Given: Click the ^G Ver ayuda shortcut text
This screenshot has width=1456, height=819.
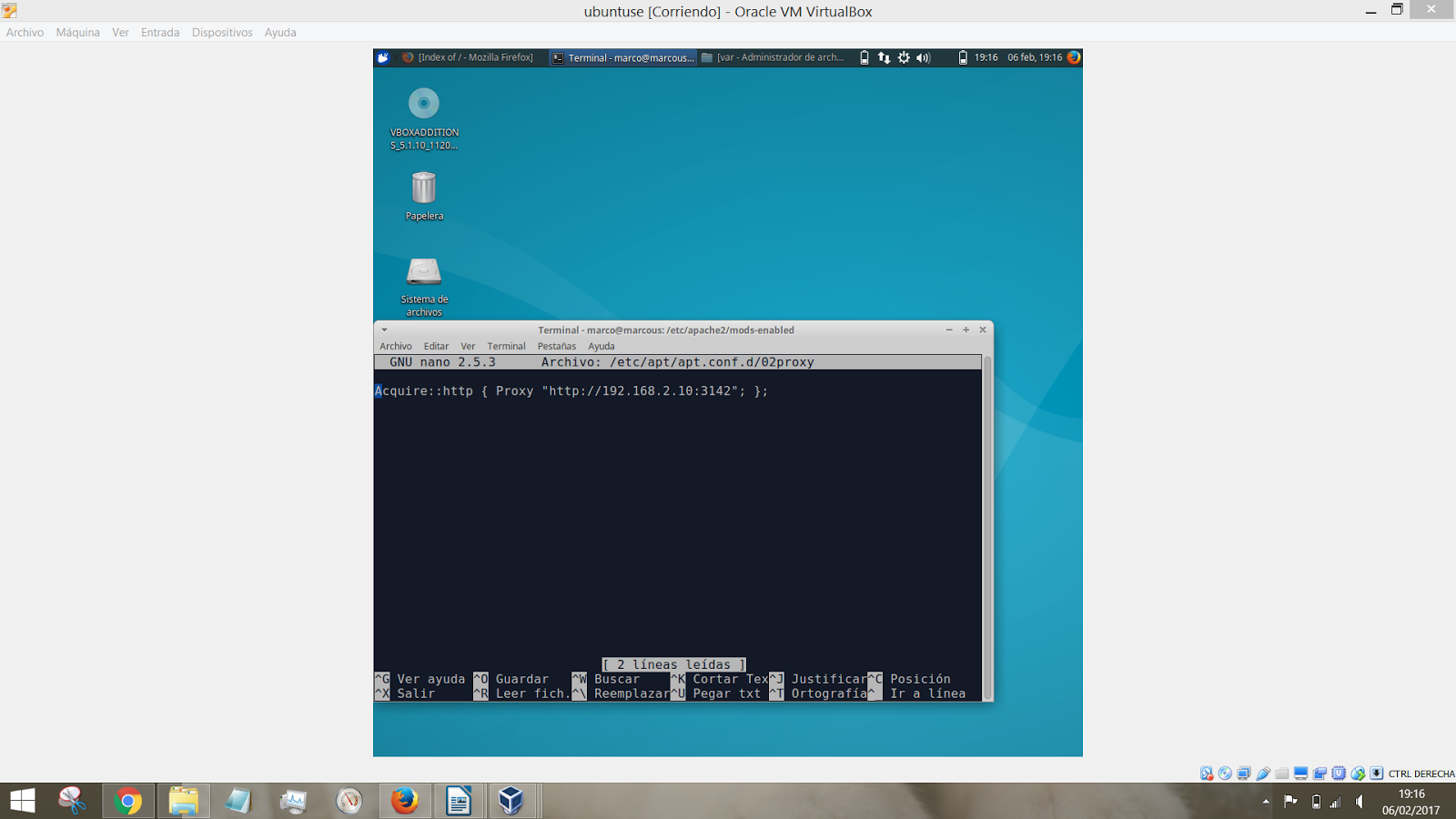Looking at the screenshot, I should tap(420, 679).
